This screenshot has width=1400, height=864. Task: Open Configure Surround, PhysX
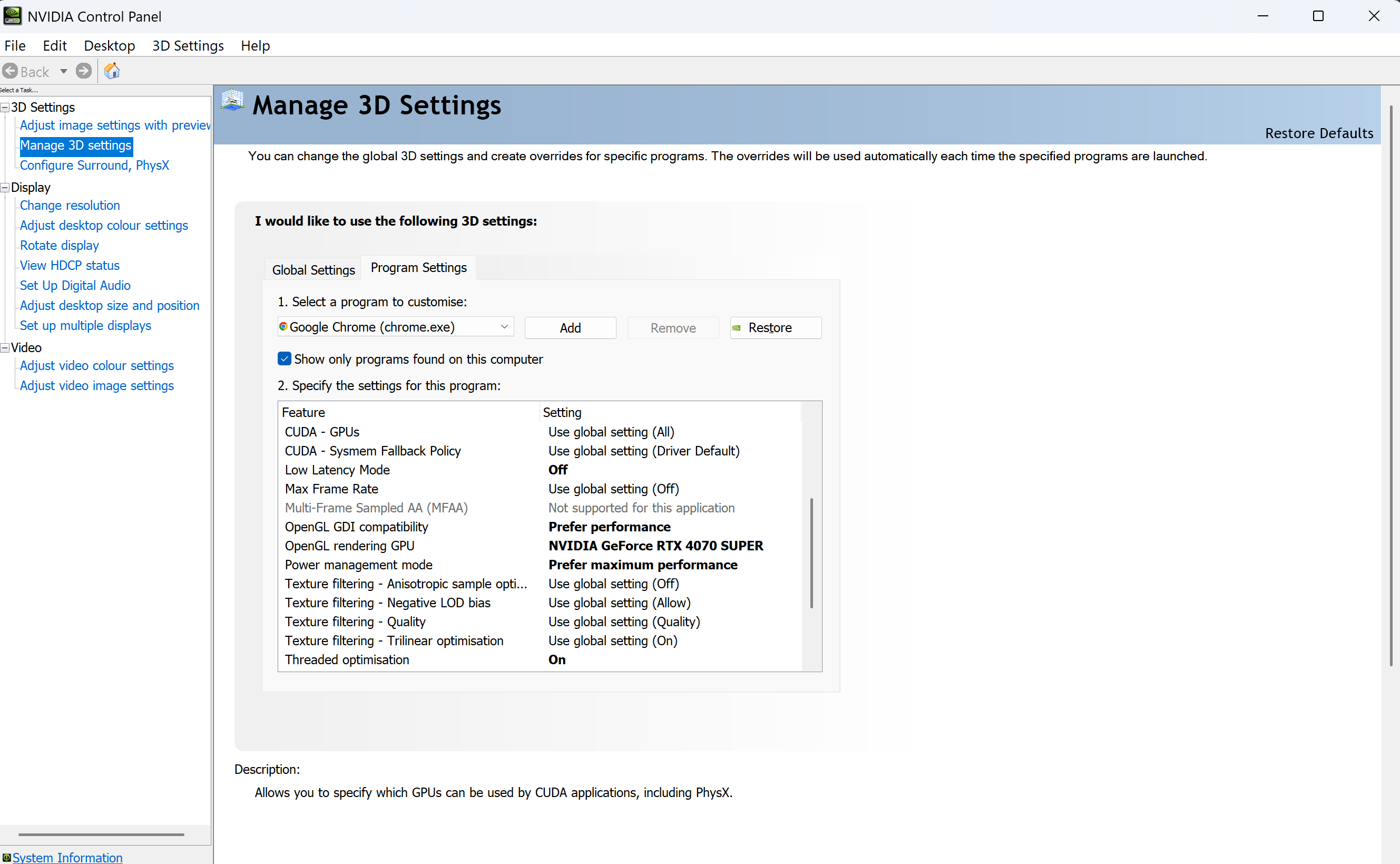[94, 165]
